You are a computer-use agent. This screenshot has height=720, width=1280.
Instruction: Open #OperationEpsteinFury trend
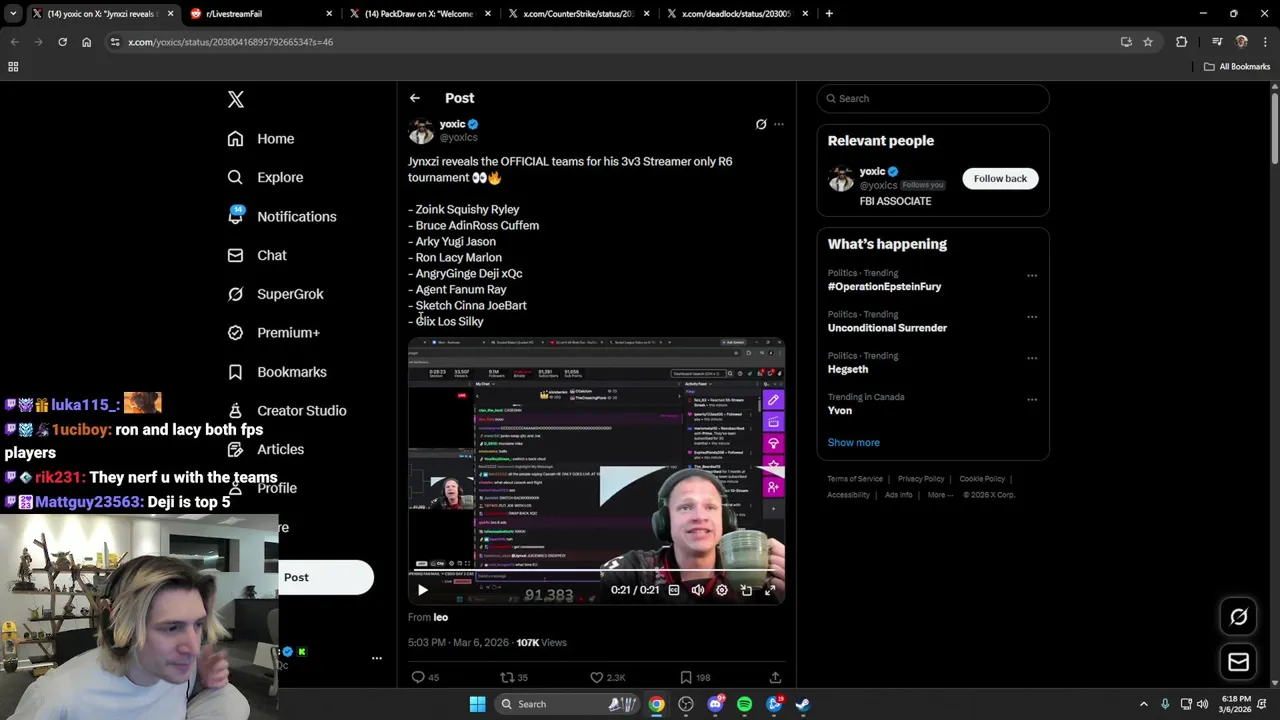pyautogui.click(x=884, y=287)
